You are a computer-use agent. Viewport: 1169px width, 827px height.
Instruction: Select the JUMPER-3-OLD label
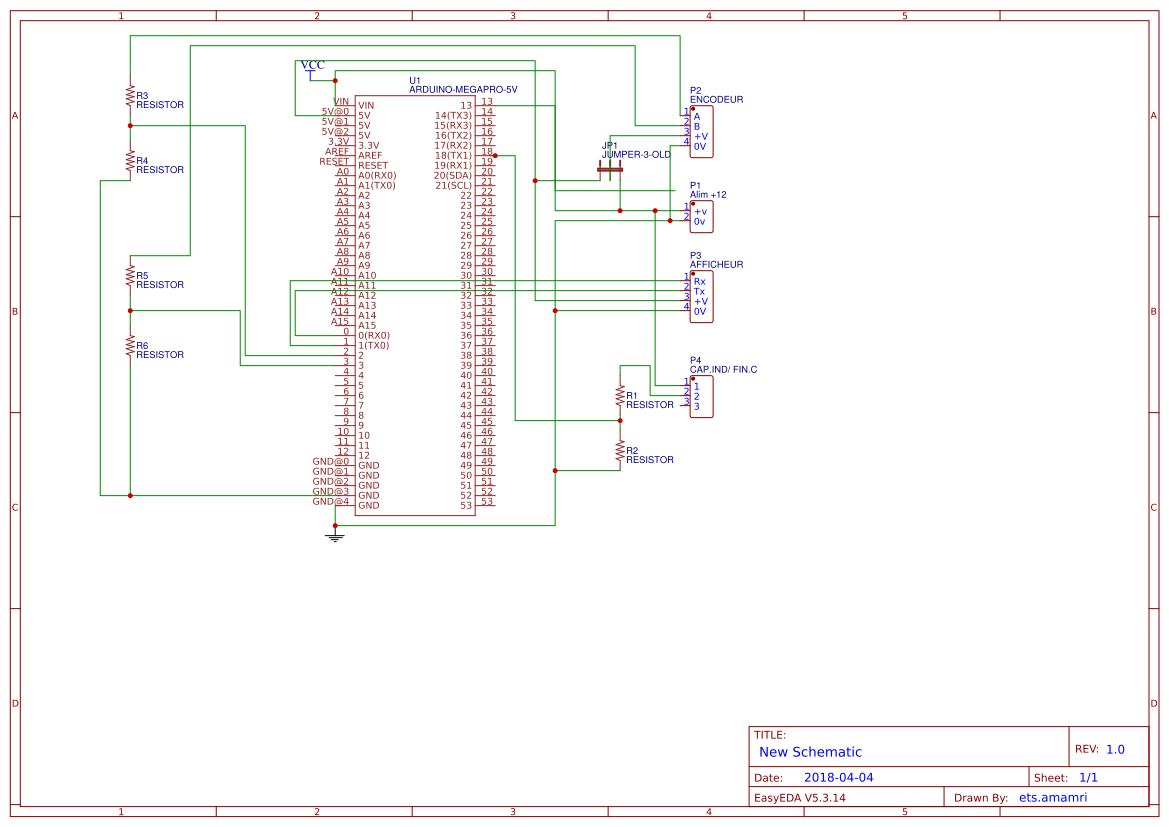(637, 155)
